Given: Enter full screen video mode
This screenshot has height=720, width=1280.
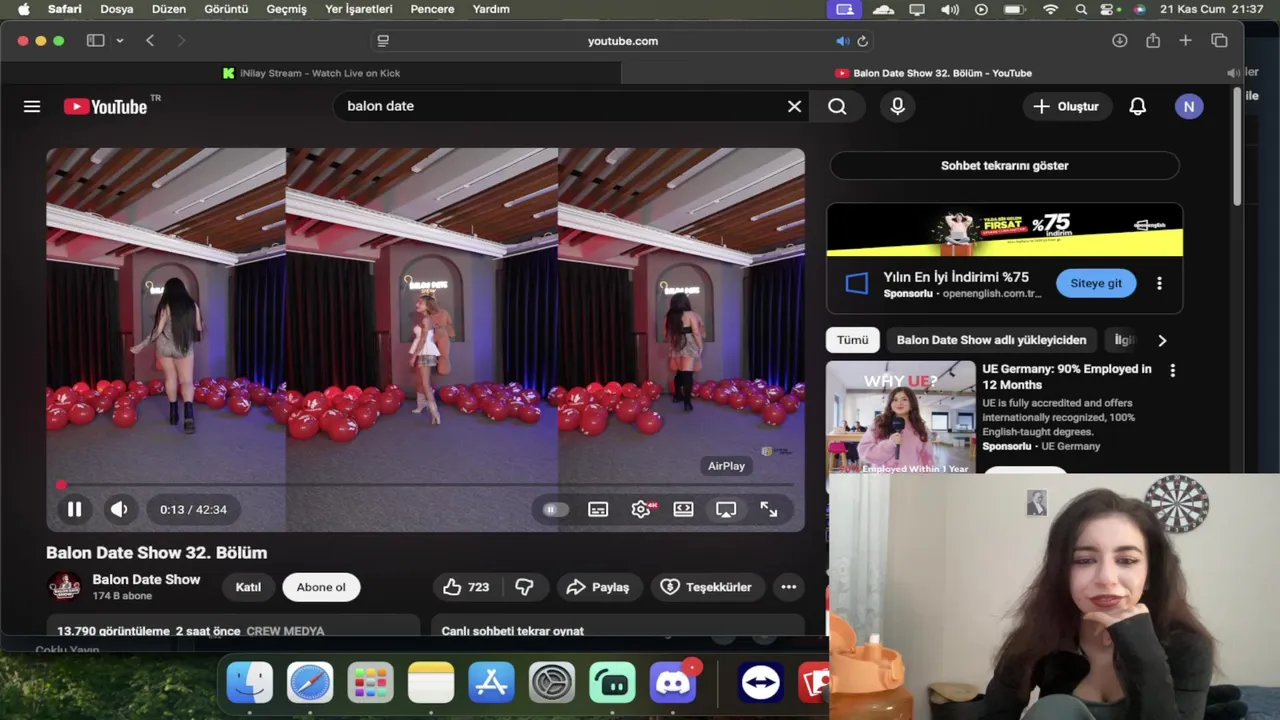Looking at the screenshot, I should 769,509.
